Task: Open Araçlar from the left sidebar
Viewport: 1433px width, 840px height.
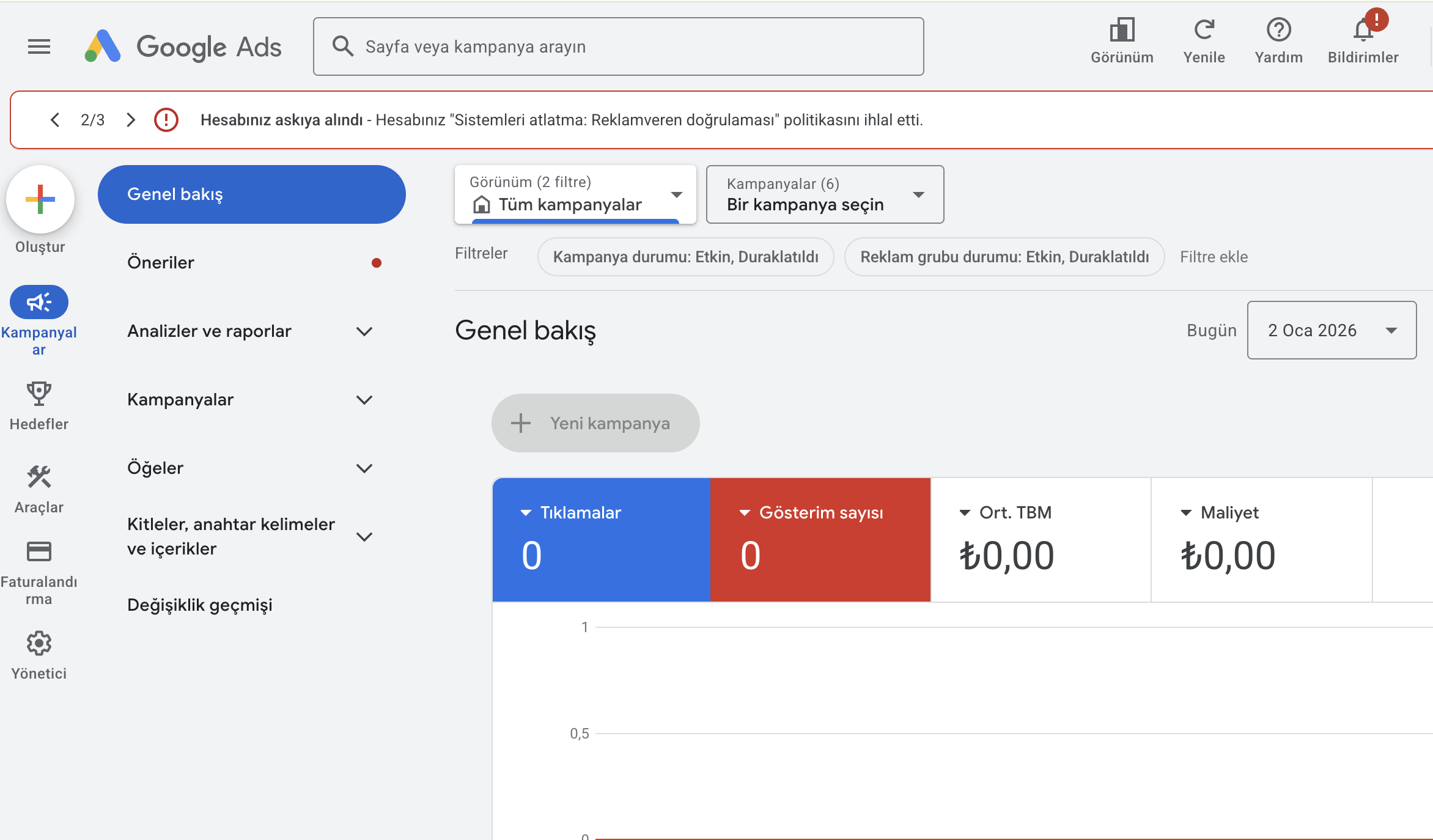Action: 39,477
